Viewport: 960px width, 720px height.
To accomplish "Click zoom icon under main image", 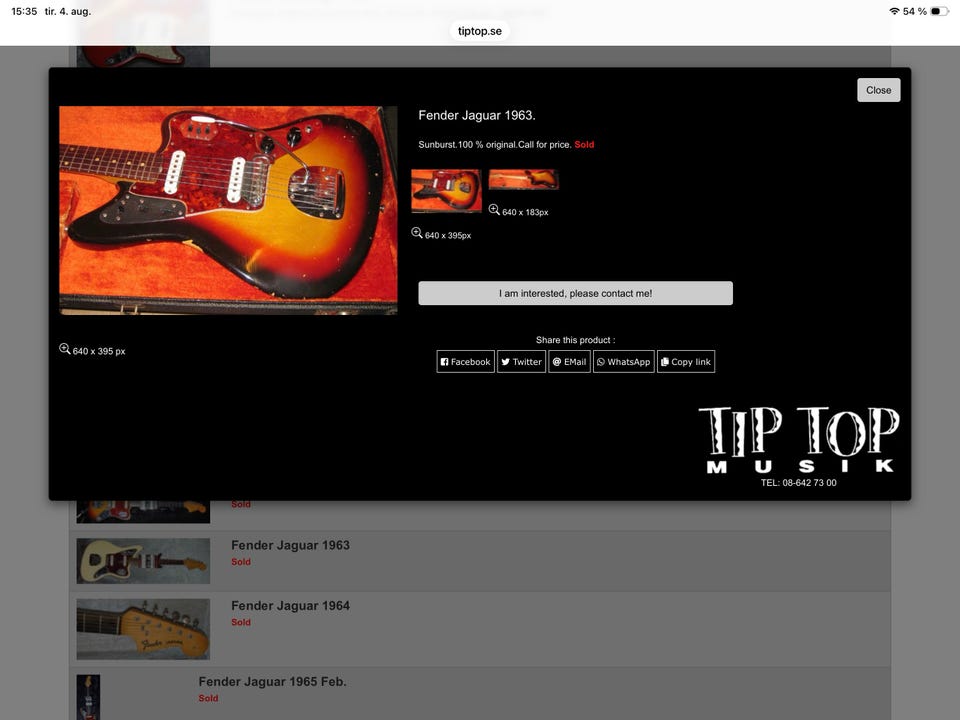I will coord(64,349).
